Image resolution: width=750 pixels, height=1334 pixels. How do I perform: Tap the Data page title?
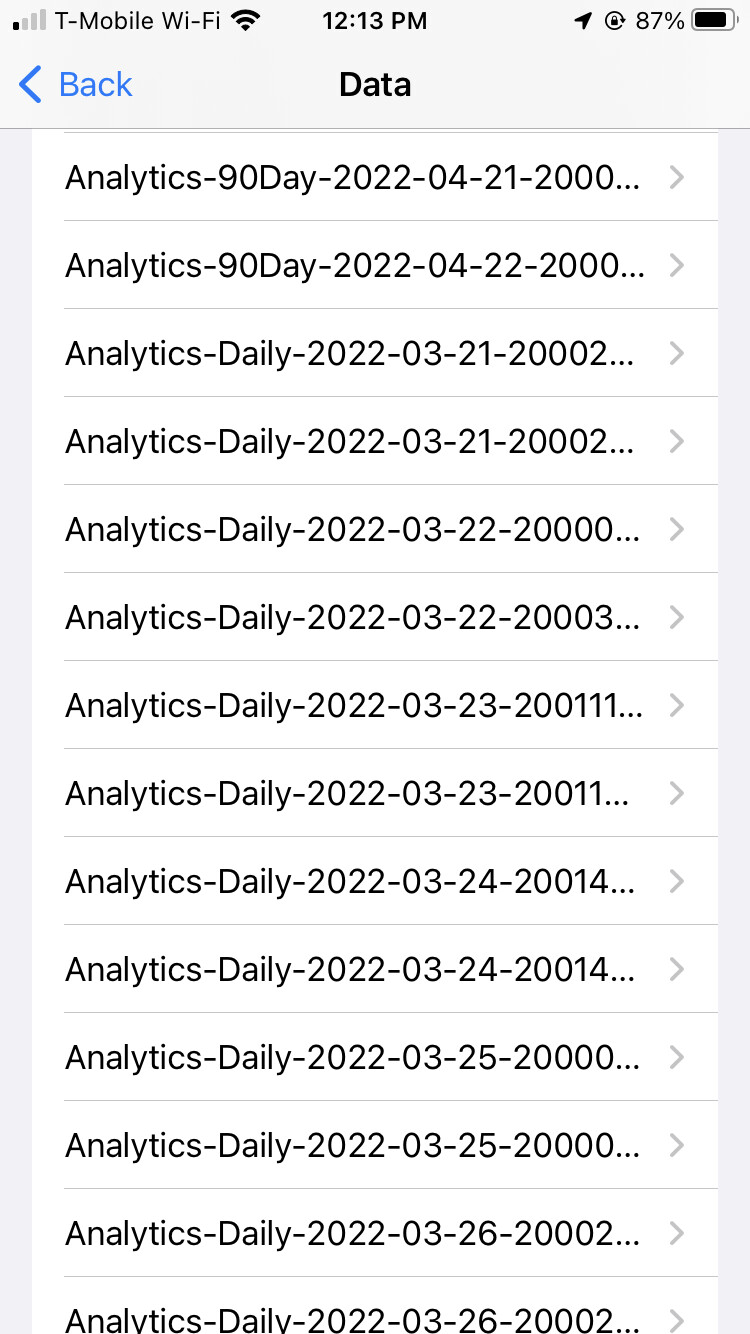375,85
